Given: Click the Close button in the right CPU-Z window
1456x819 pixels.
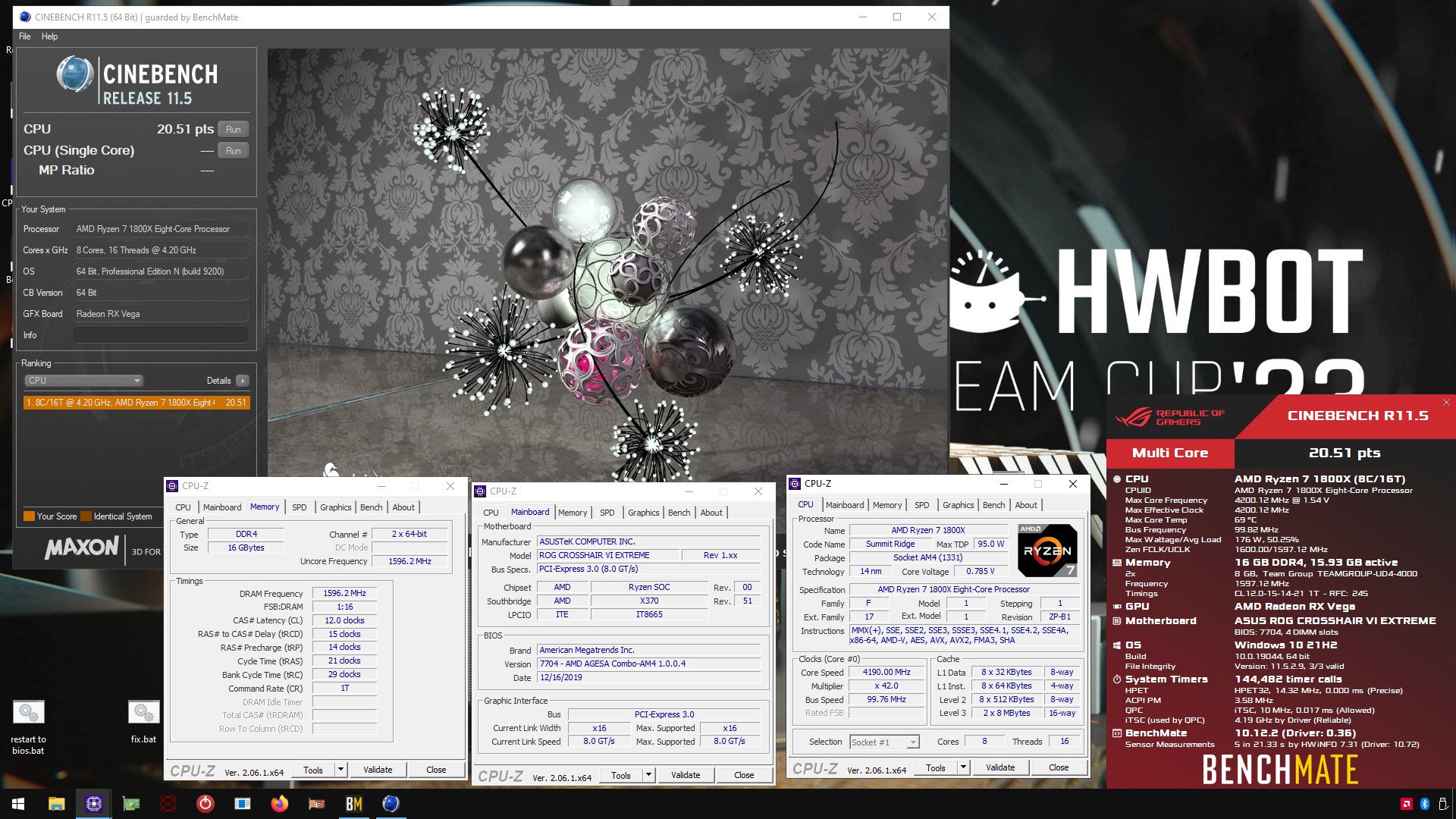Looking at the screenshot, I should 1059,767.
